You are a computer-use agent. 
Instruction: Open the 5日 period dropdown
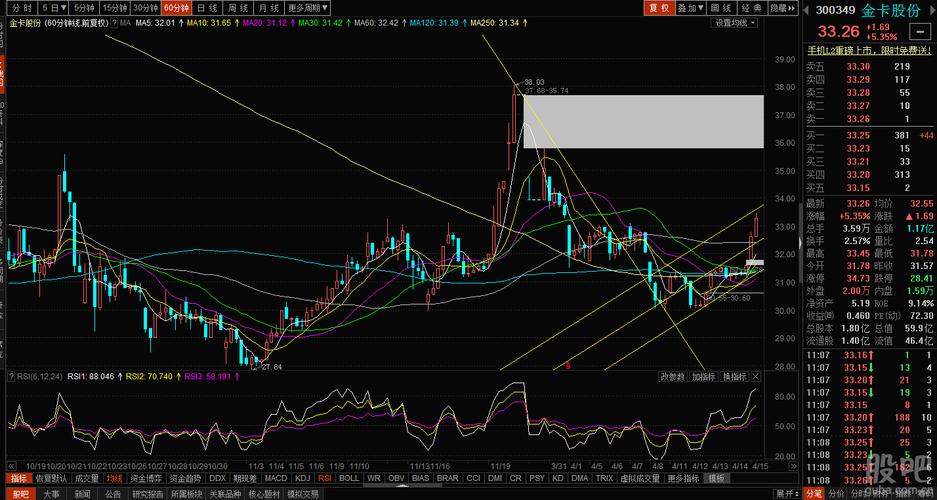tap(53, 8)
